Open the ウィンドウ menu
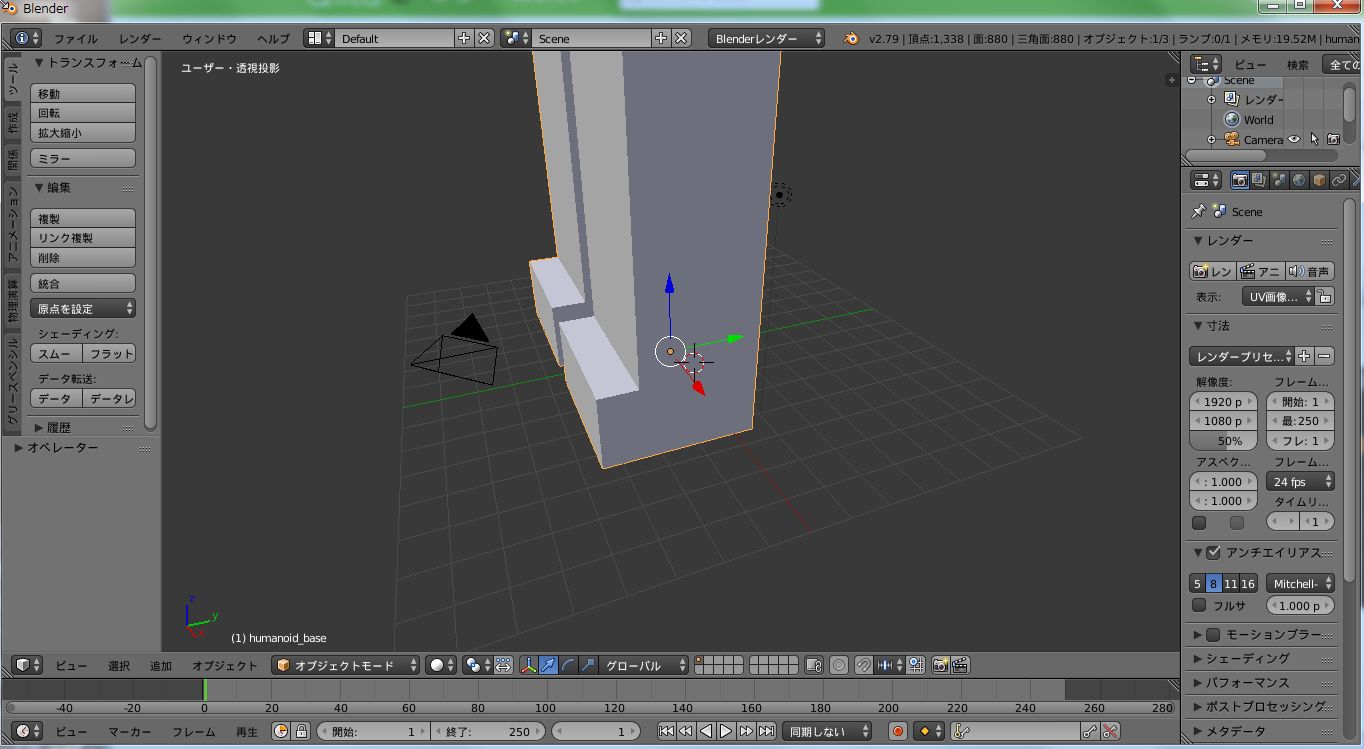This screenshot has width=1364, height=749. pos(210,38)
